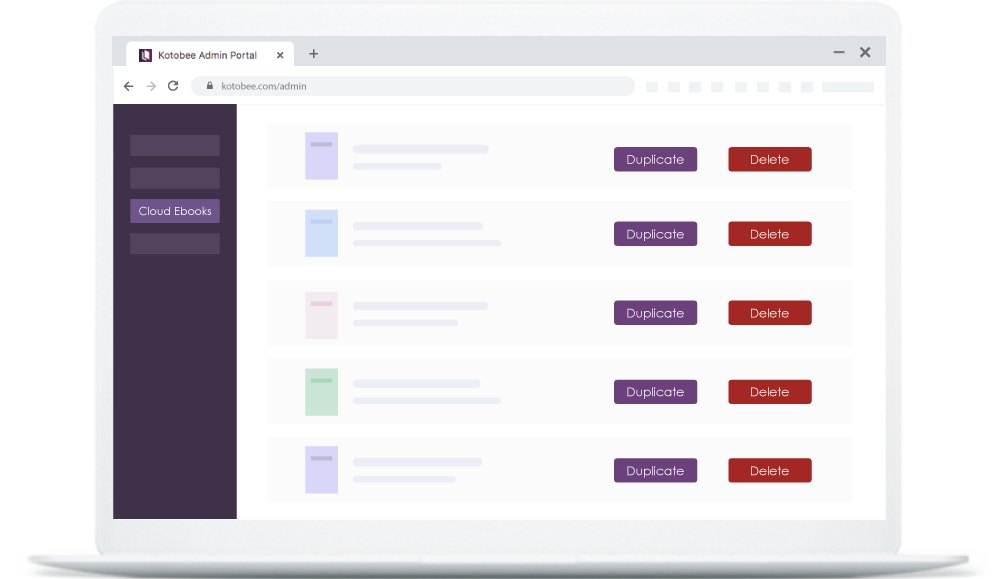Delete the first ebook in the list

point(769,159)
